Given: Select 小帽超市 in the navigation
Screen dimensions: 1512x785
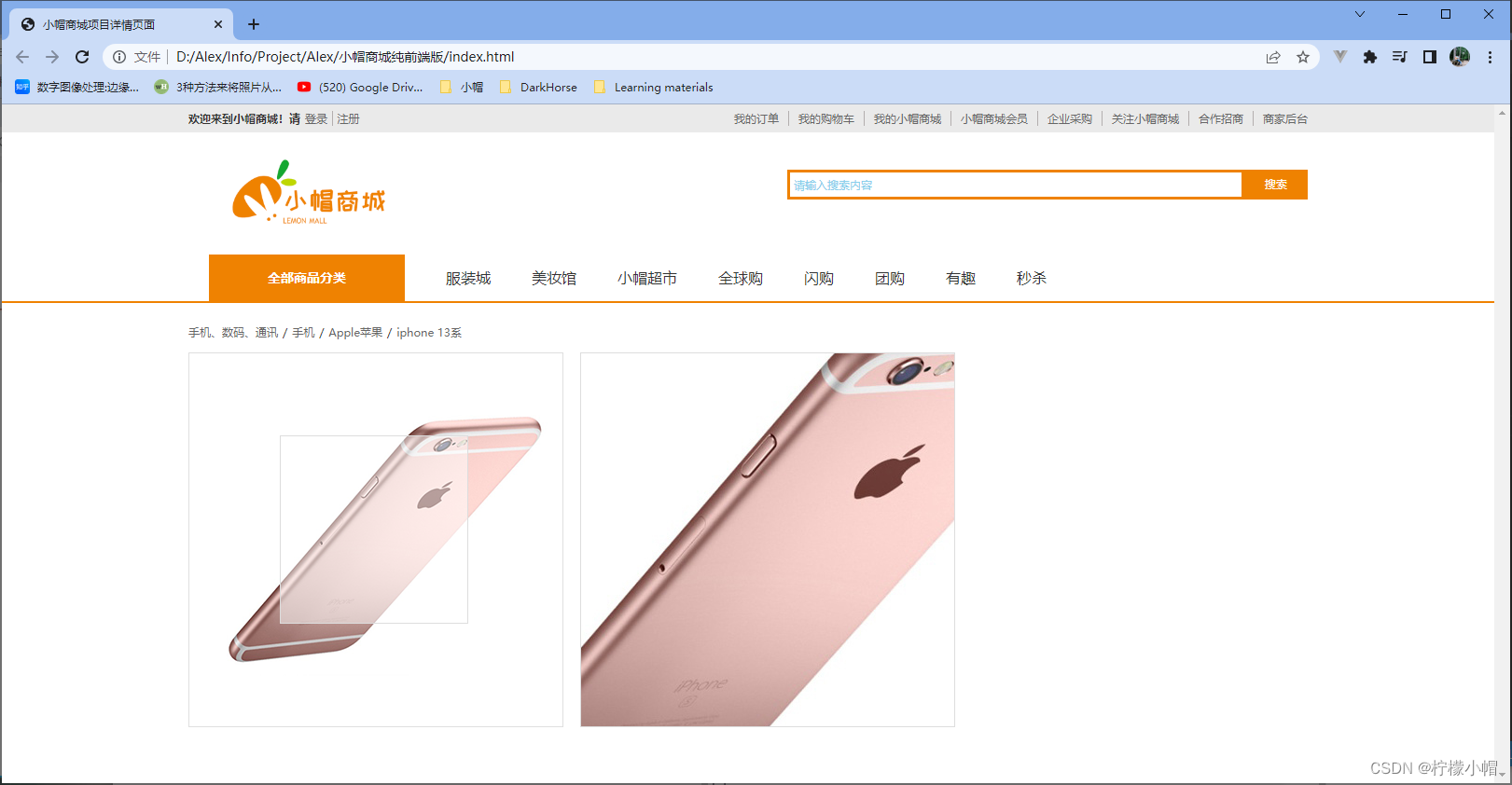Looking at the screenshot, I should [647, 278].
